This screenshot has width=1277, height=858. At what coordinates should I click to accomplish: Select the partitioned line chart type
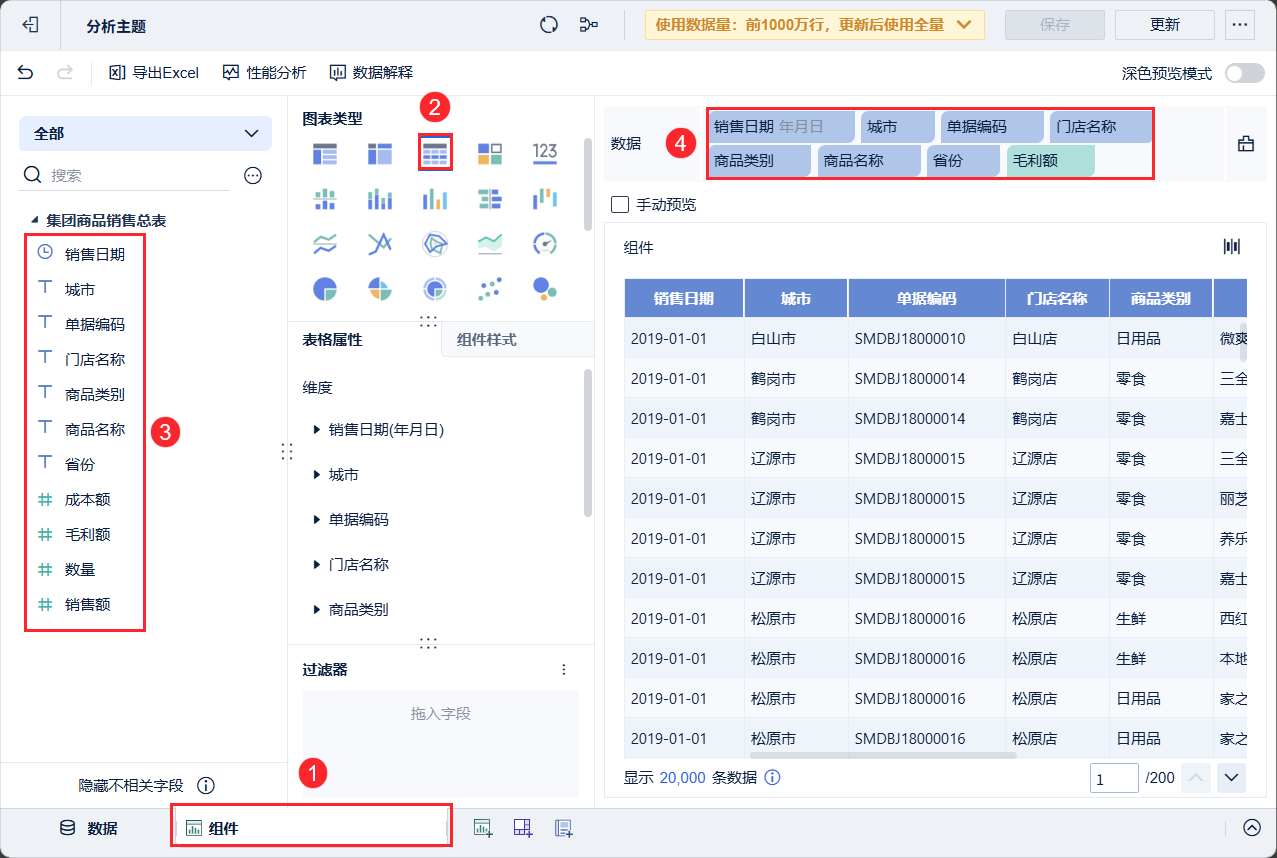pos(325,243)
